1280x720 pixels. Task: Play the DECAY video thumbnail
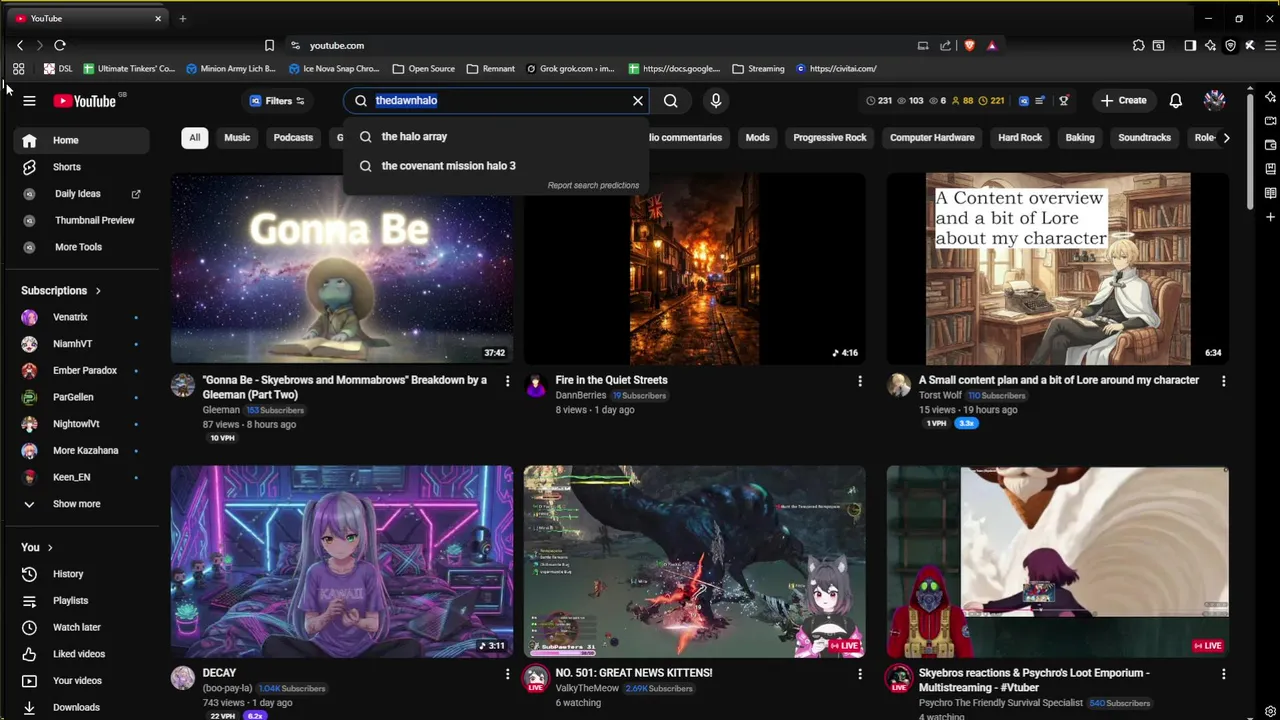coord(342,561)
